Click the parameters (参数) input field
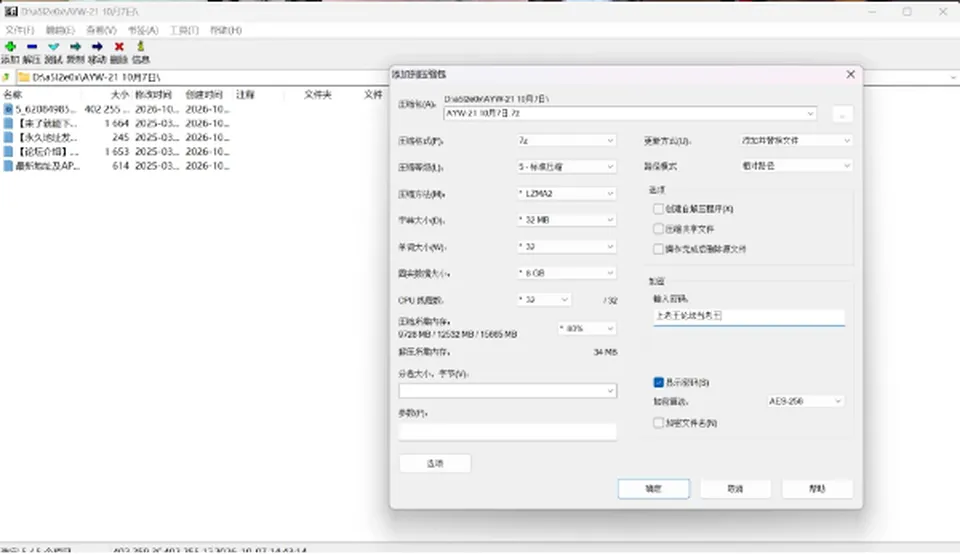 (508, 432)
